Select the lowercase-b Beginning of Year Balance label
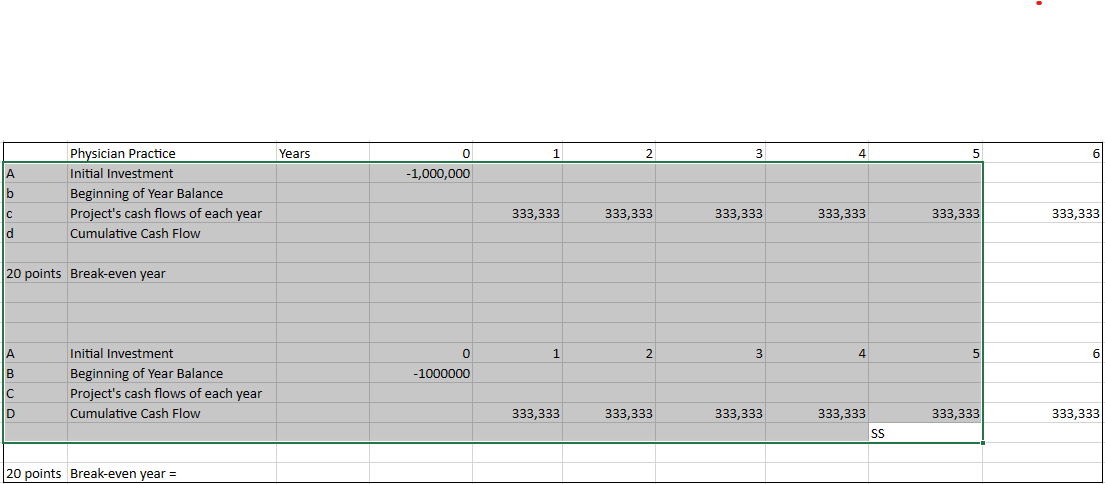Viewport: 1105px width, 484px height. (x=172, y=193)
